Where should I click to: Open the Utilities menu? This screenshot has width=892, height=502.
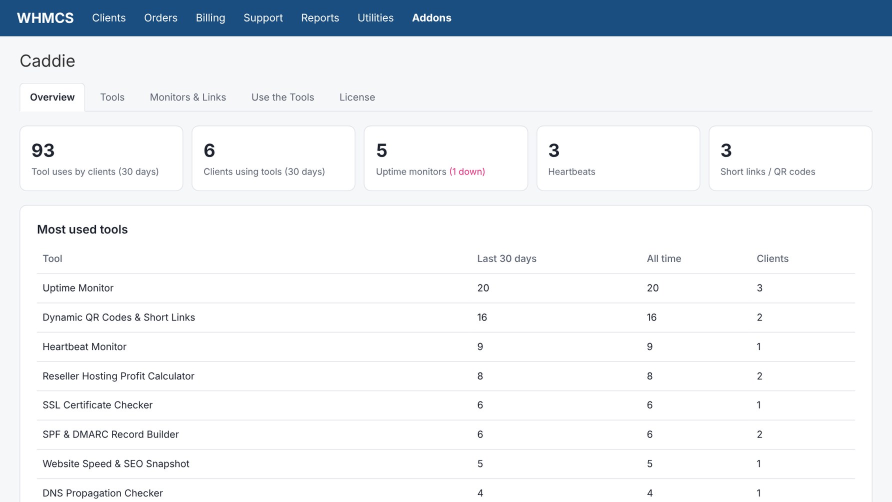point(375,18)
